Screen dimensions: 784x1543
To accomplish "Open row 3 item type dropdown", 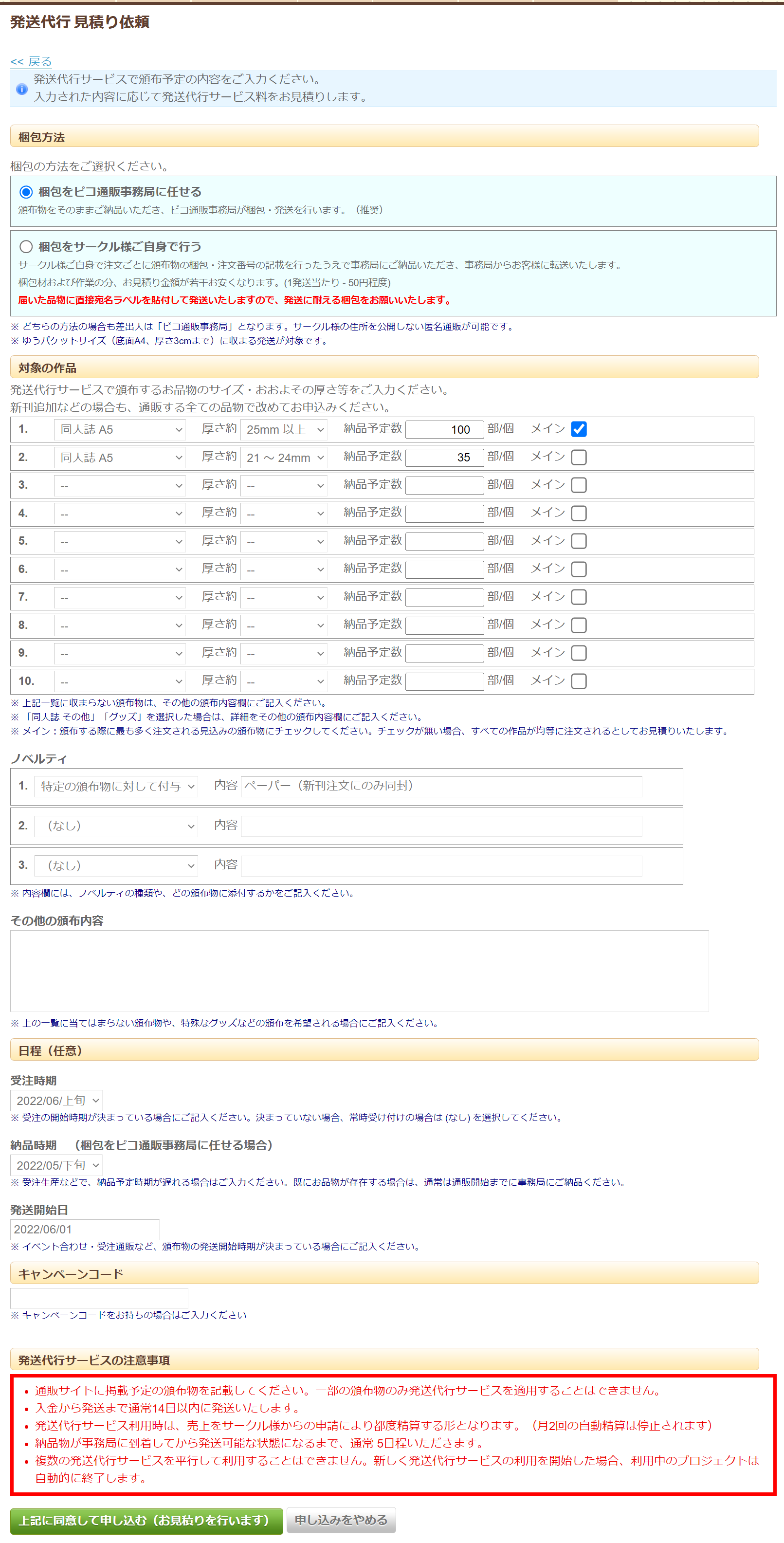I will pyautogui.click(x=120, y=485).
